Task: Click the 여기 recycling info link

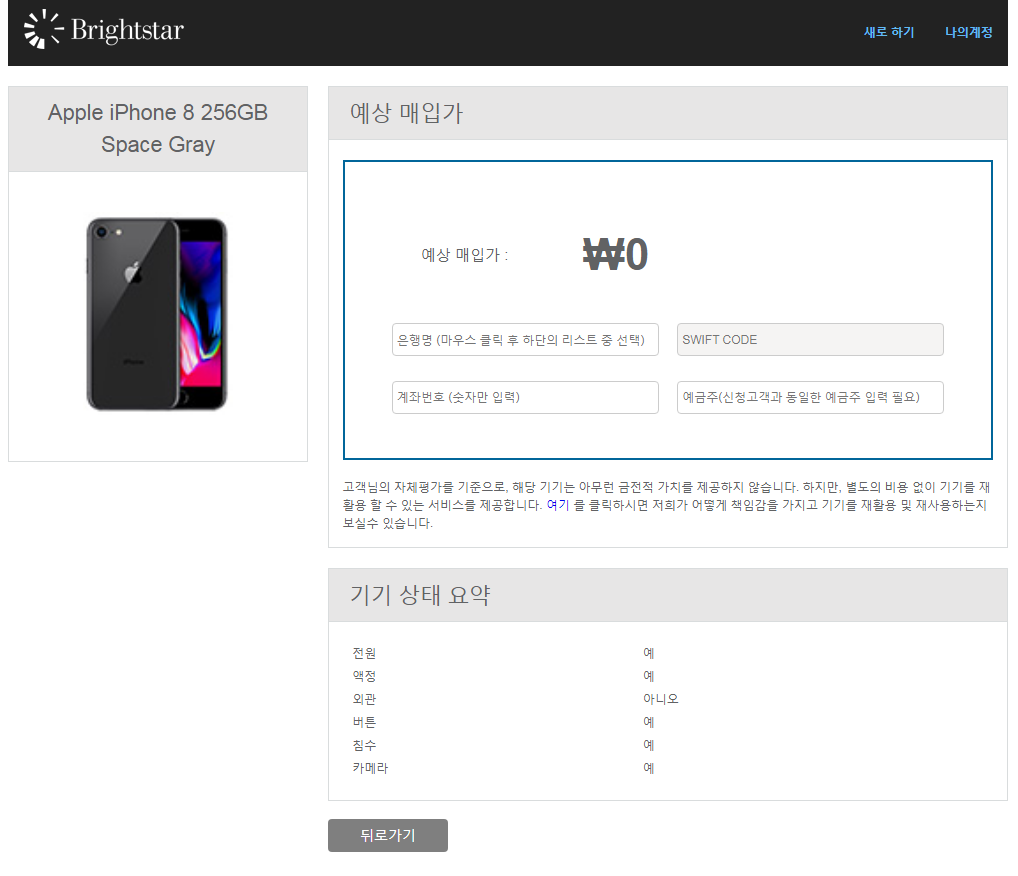Action: pos(558,505)
